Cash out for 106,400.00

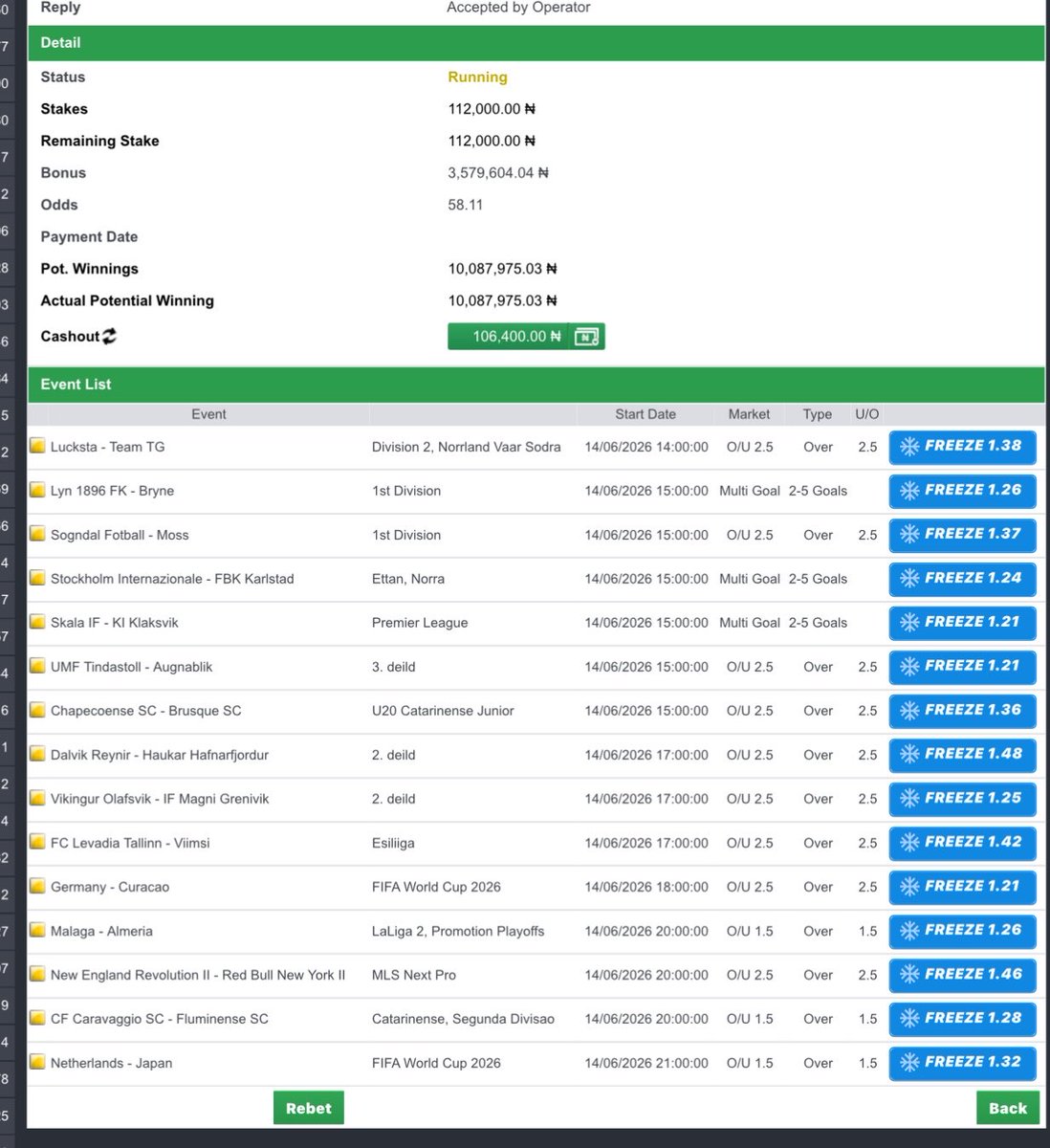point(526,337)
